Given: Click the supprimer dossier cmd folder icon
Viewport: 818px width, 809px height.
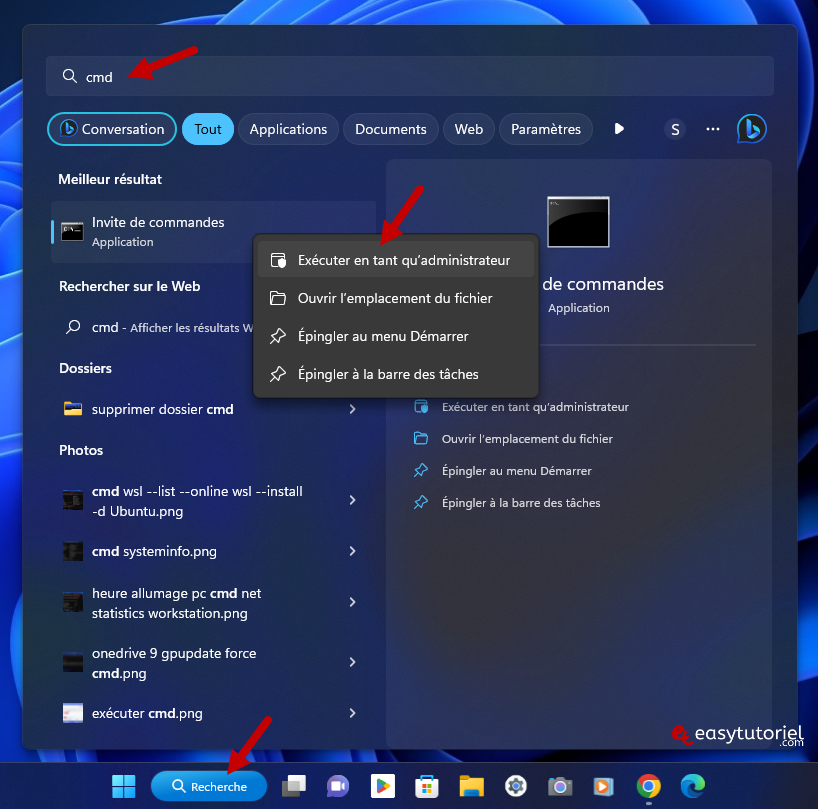Looking at the screenshot, I should click(73, 409).
